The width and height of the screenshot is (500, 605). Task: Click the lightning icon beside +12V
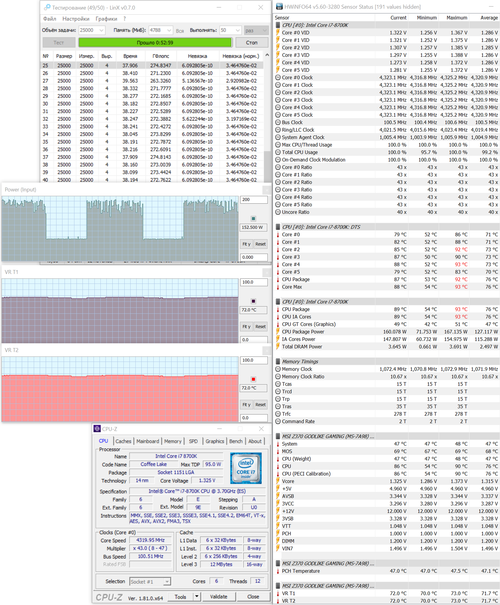[x=278, y=511]
